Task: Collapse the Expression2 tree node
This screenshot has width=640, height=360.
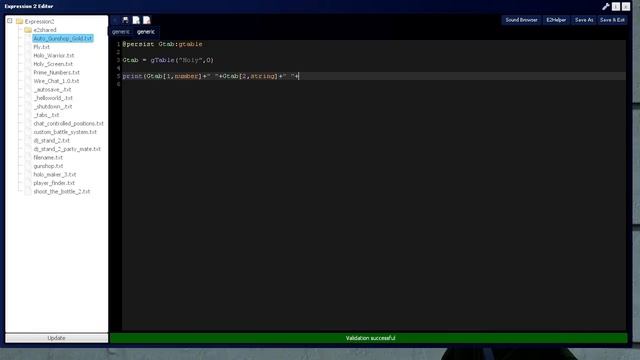Action: (10, 21)
